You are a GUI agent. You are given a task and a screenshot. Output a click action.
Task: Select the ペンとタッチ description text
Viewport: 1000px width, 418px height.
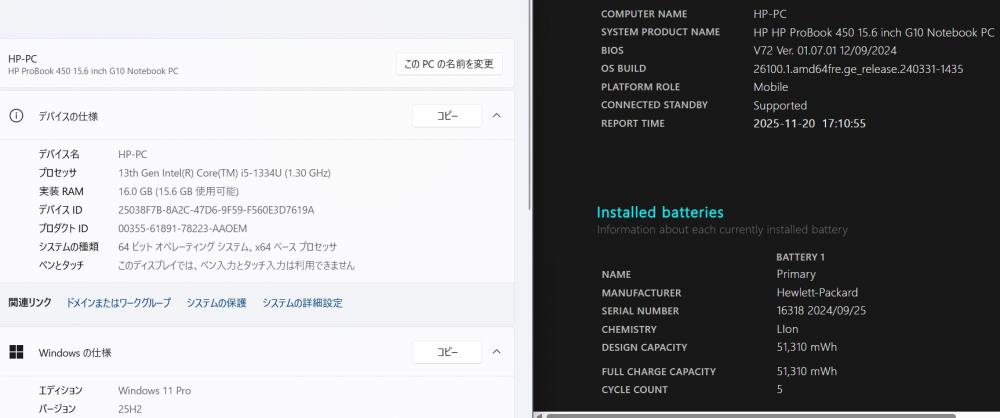click(x=237, y=265)
